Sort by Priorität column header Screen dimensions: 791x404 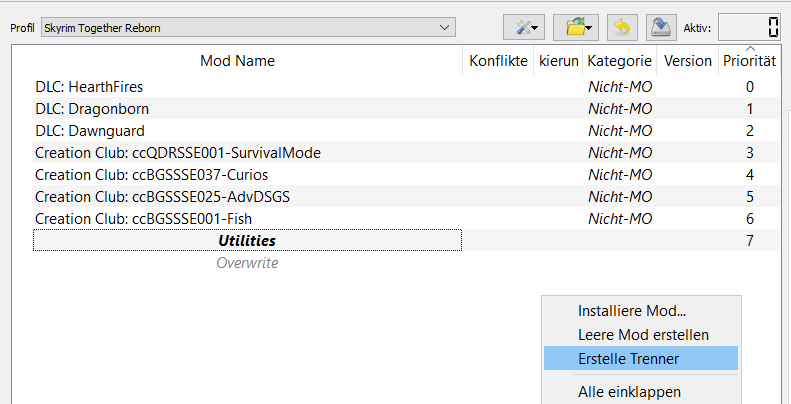(750, 61)
